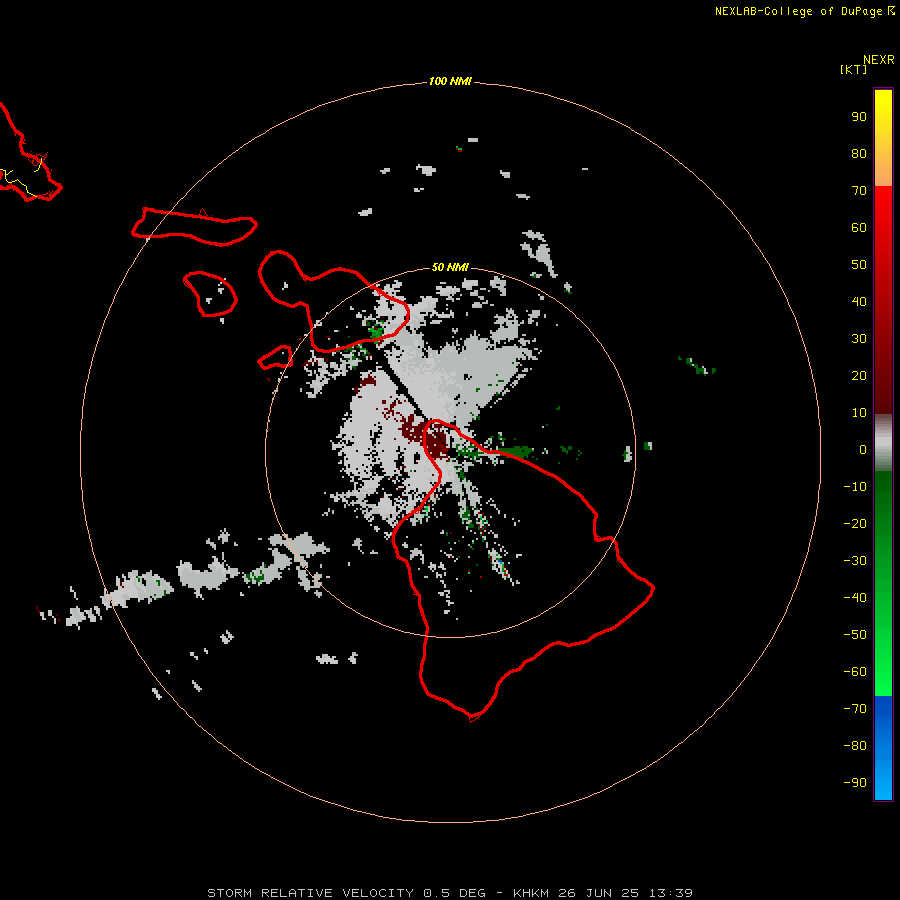Viewport: 900px width, 900px height.
Task: Click the scale label reading positive 60
Action: 859,227
